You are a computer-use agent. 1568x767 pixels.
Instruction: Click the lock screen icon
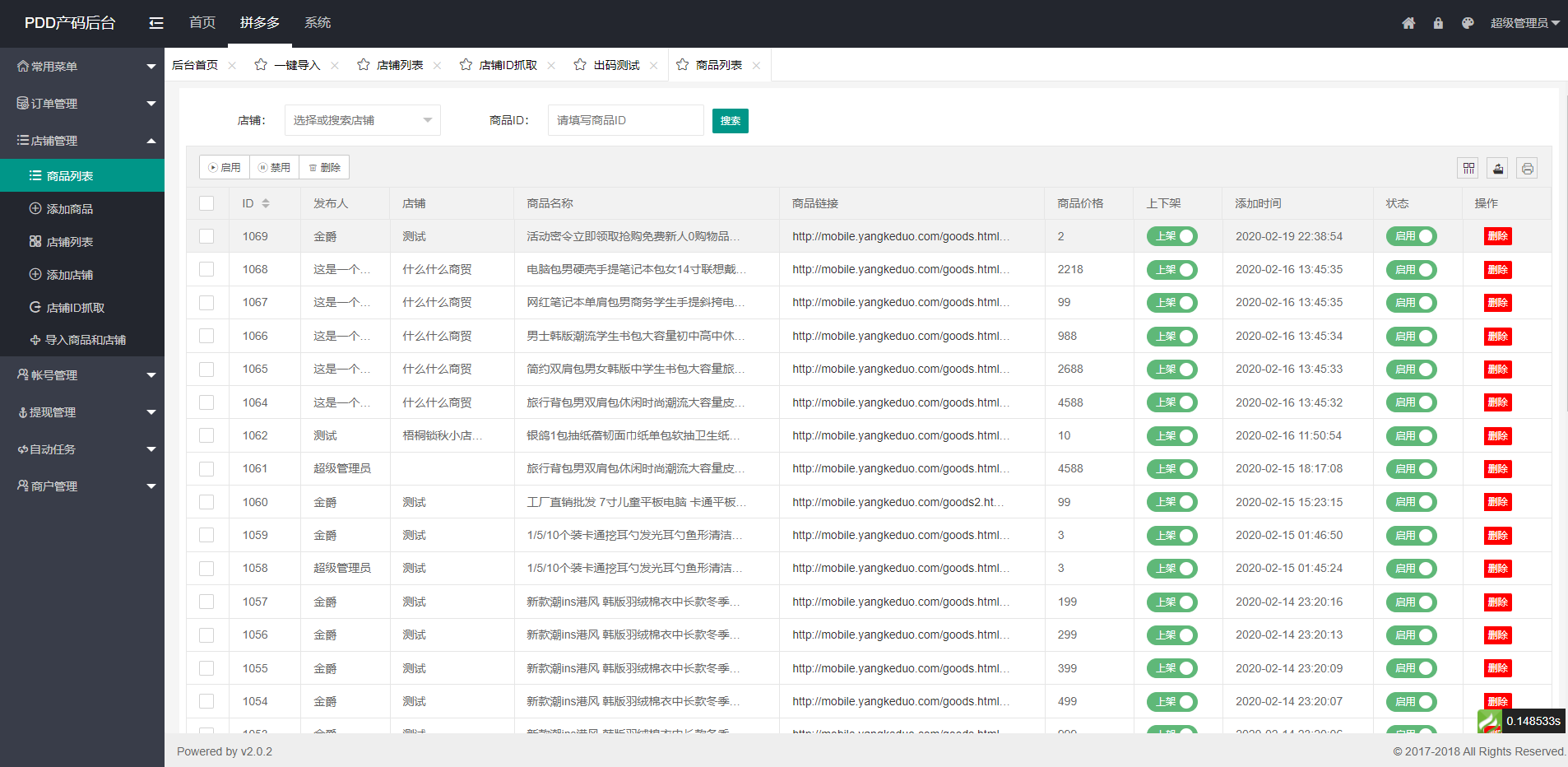[x=1438, y=23]
